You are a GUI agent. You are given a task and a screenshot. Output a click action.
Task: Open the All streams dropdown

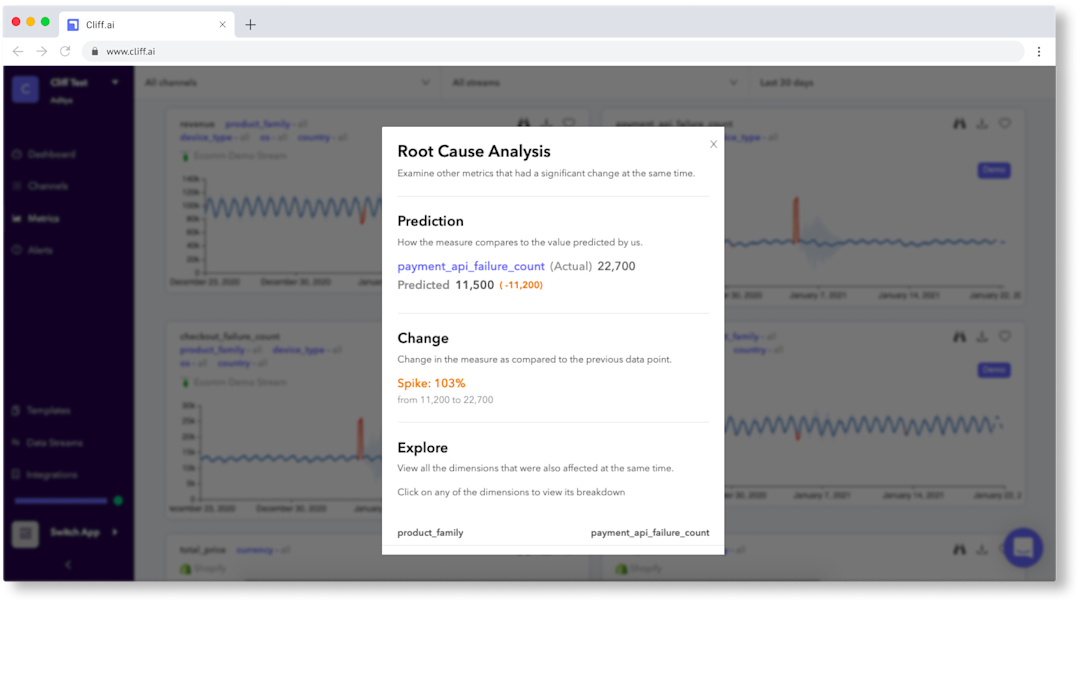point(594,83)
